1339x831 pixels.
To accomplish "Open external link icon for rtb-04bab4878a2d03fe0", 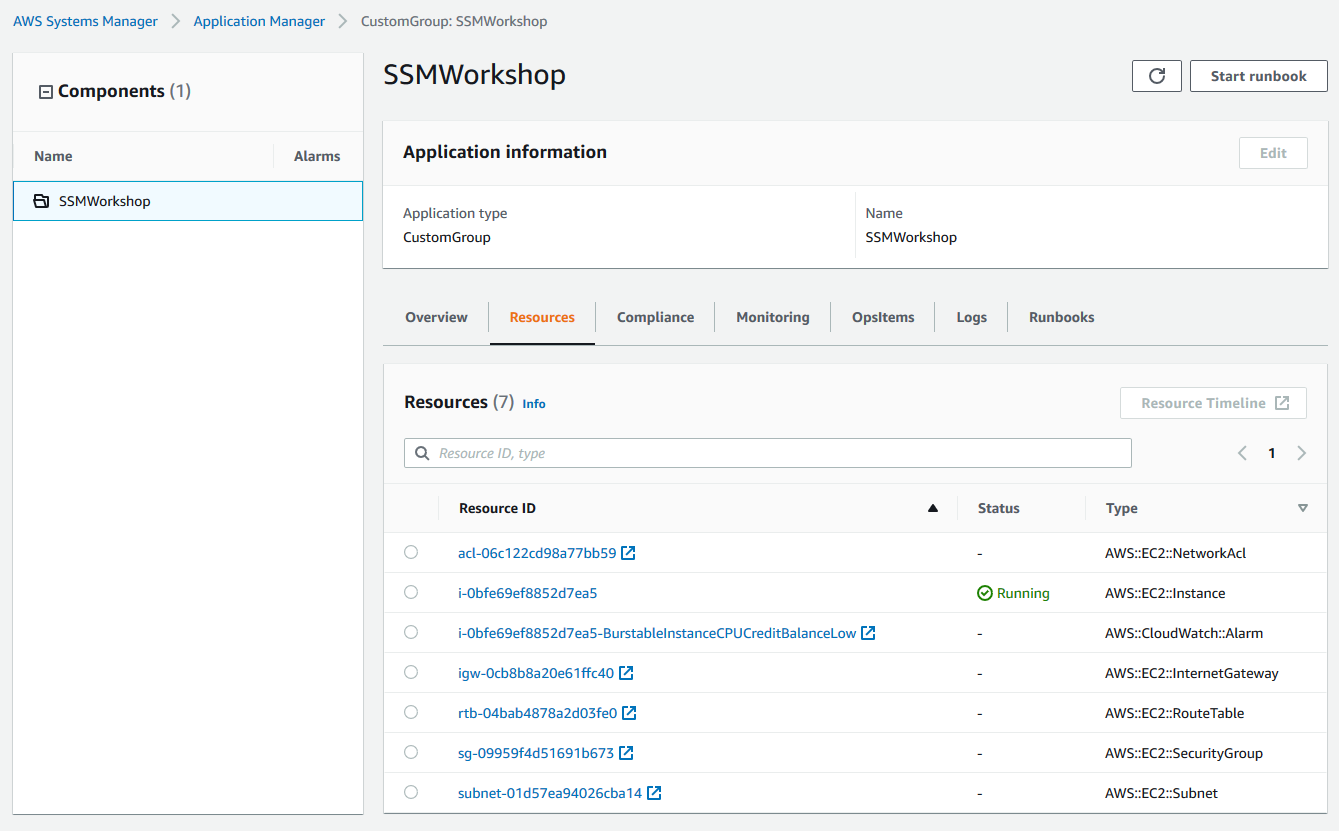I will [x=629, y=713].
